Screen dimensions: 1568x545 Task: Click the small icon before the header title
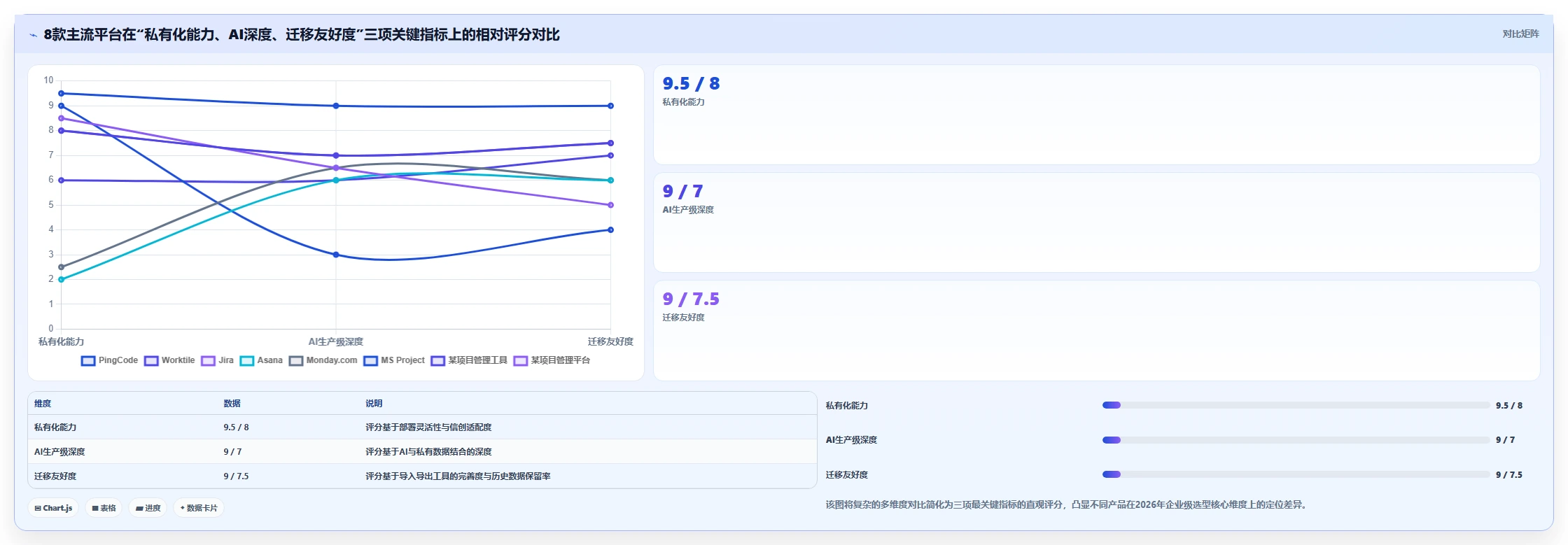pos(33,35)
